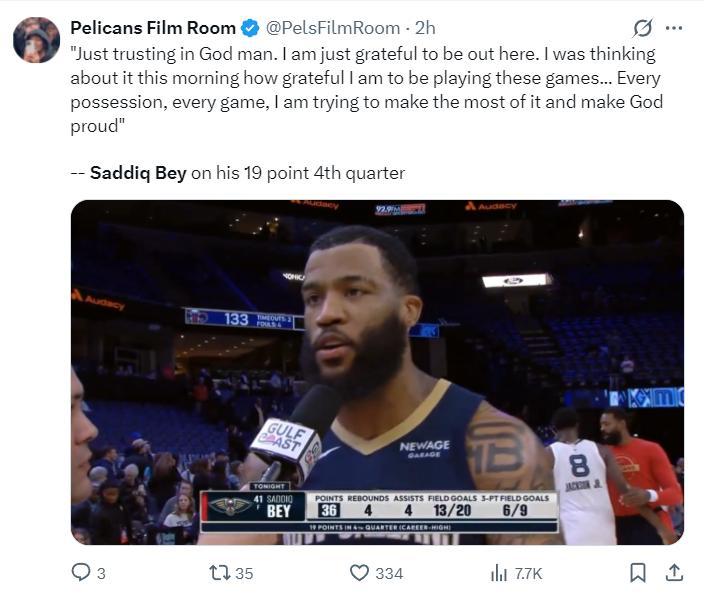Image resolution: width=704 pixels, height=596 pixels.
Task: Open post analytics bar-chart icon
Action: 498,572
